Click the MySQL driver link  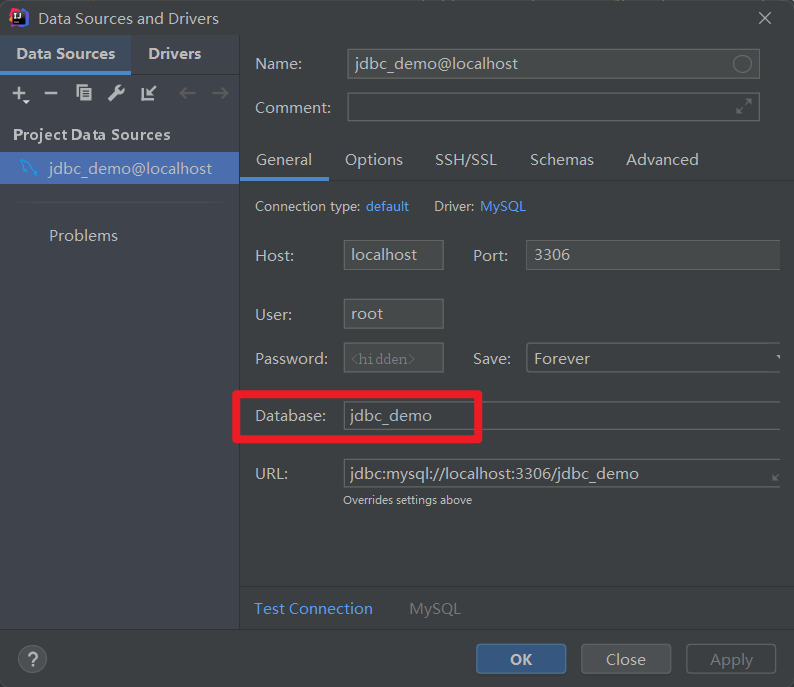503,207
